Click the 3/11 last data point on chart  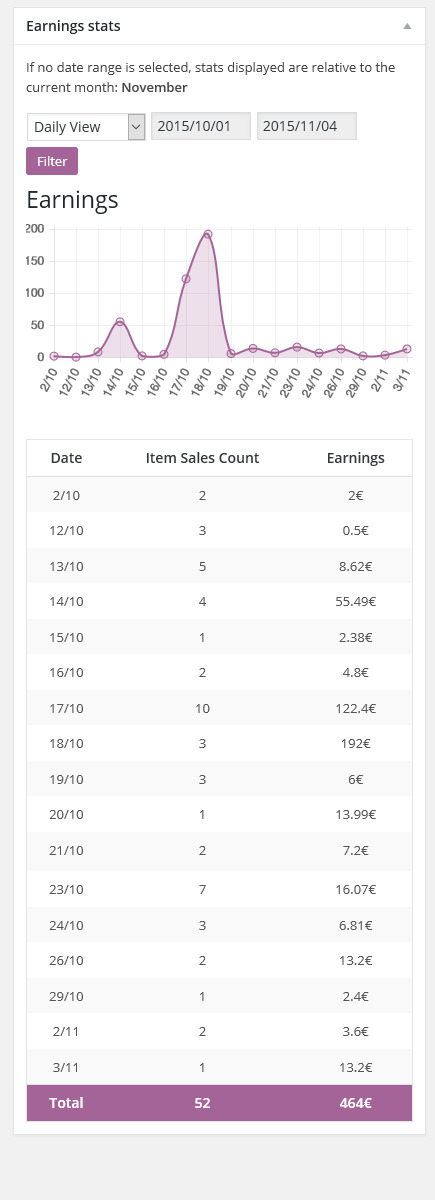(407, 349)
